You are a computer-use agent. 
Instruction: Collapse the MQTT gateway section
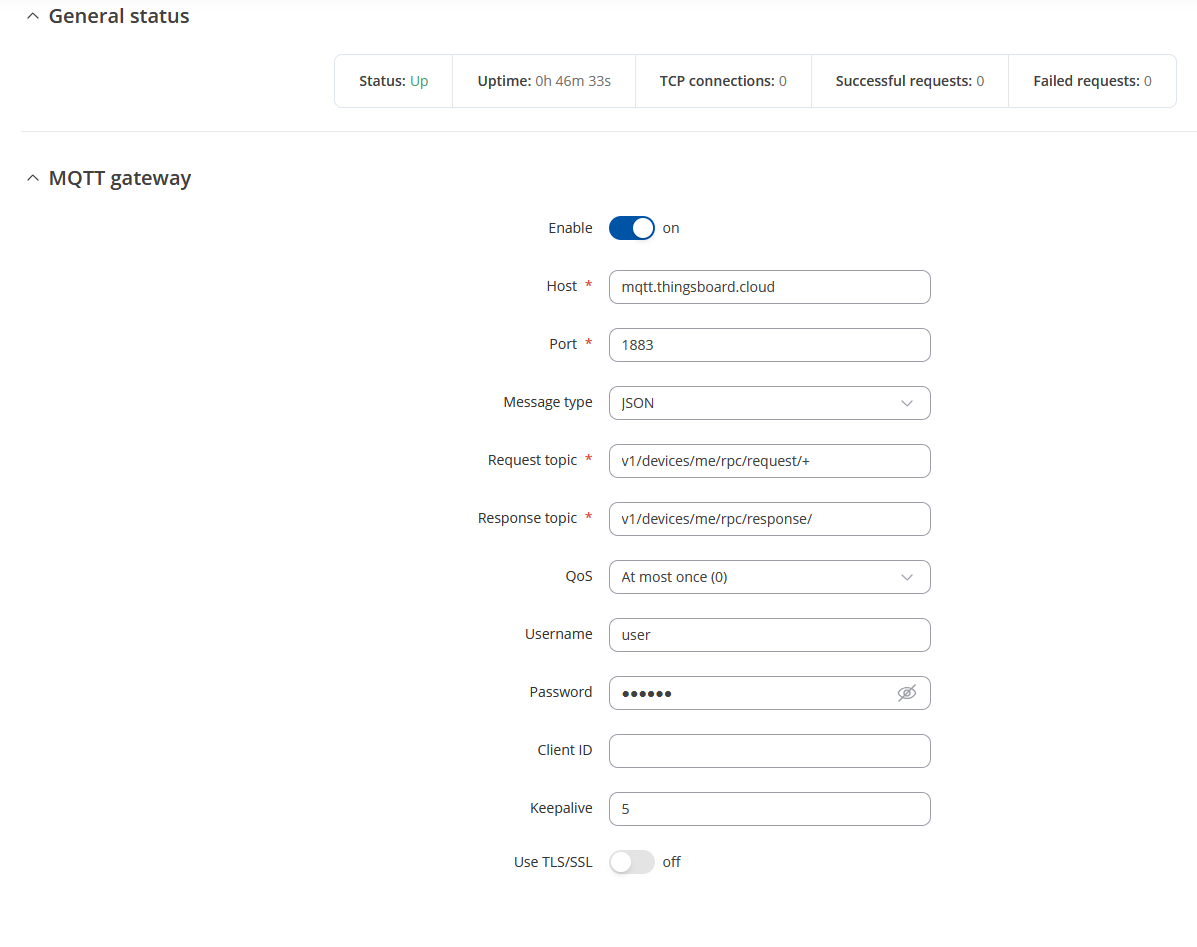tap(33, 179)
